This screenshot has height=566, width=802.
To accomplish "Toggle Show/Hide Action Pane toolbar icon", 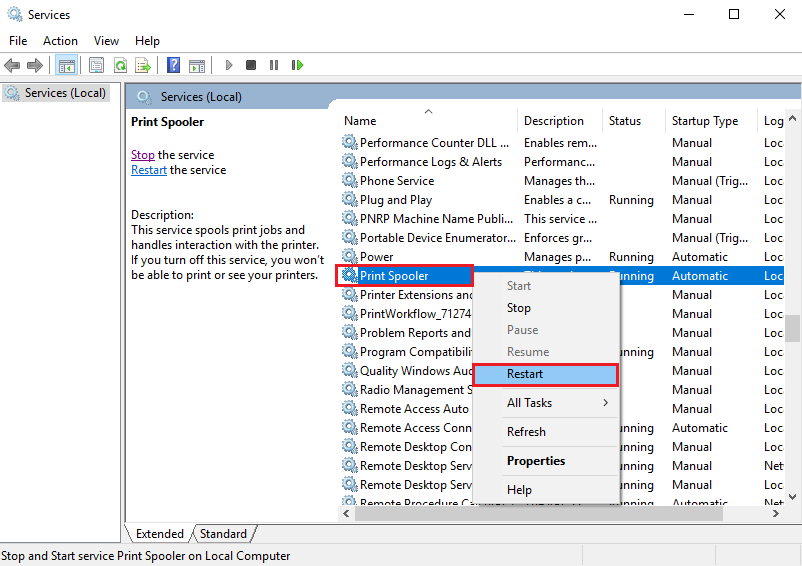I will 197,65.
